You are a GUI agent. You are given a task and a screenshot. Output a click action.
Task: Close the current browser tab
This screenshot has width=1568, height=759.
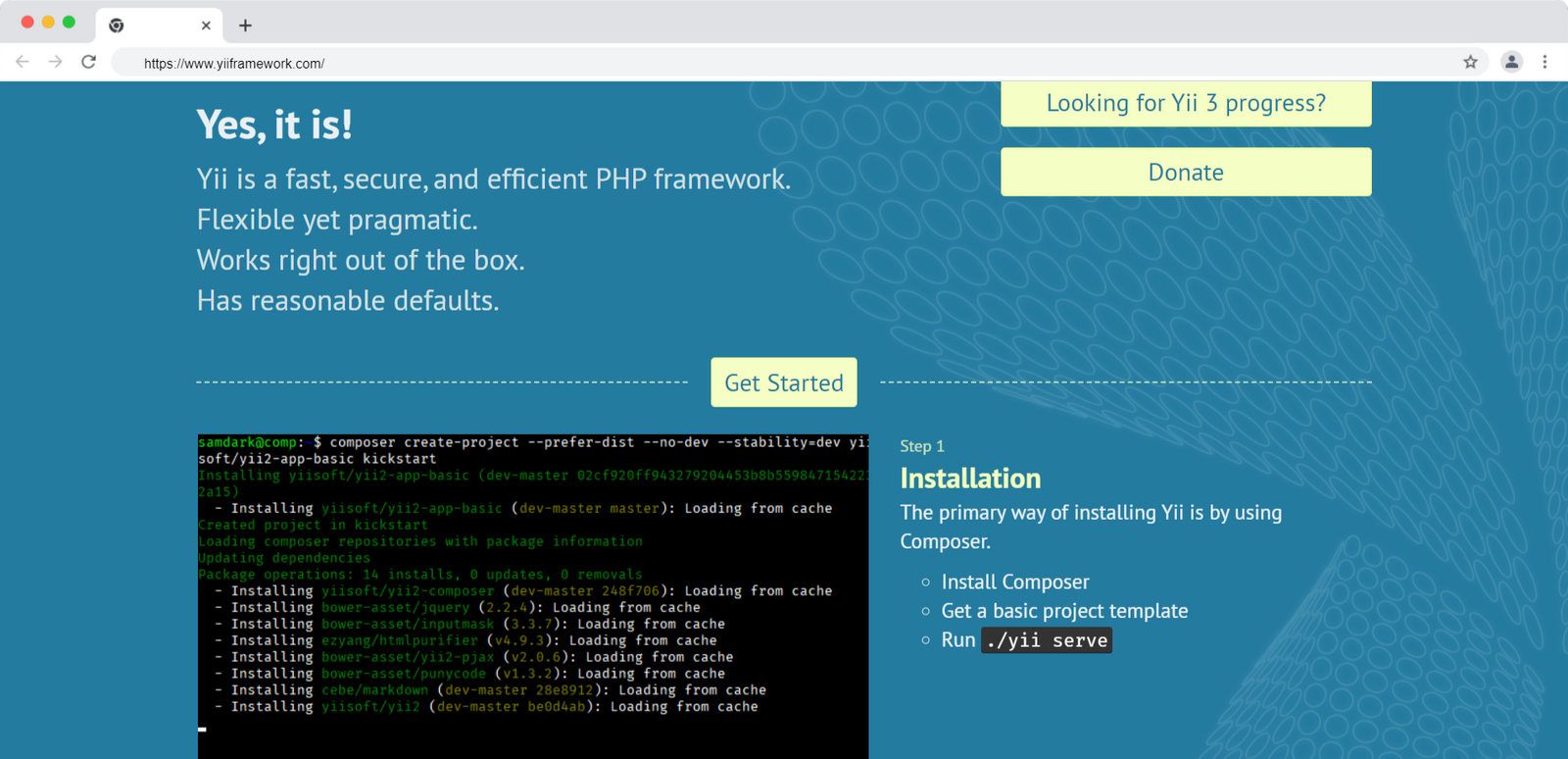coord(206,25)
